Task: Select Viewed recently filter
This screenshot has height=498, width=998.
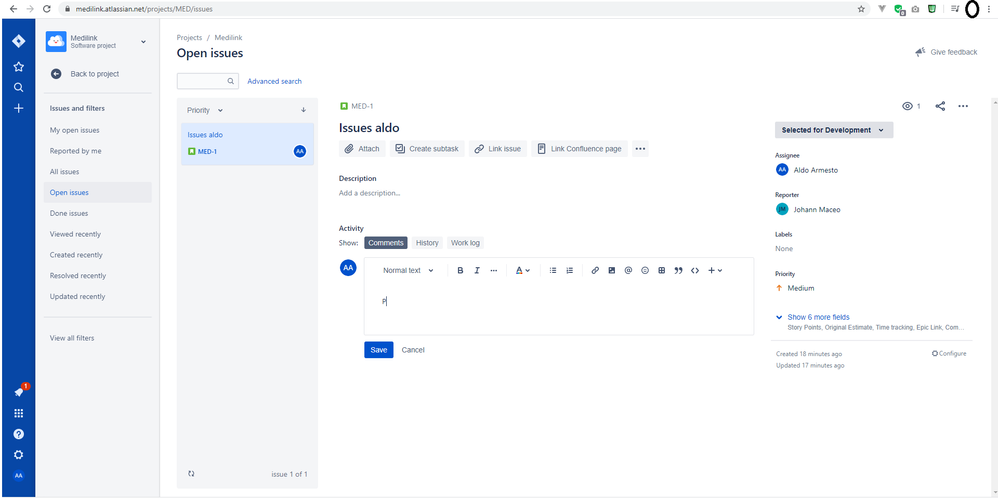Action: click(x=98, y=234)
